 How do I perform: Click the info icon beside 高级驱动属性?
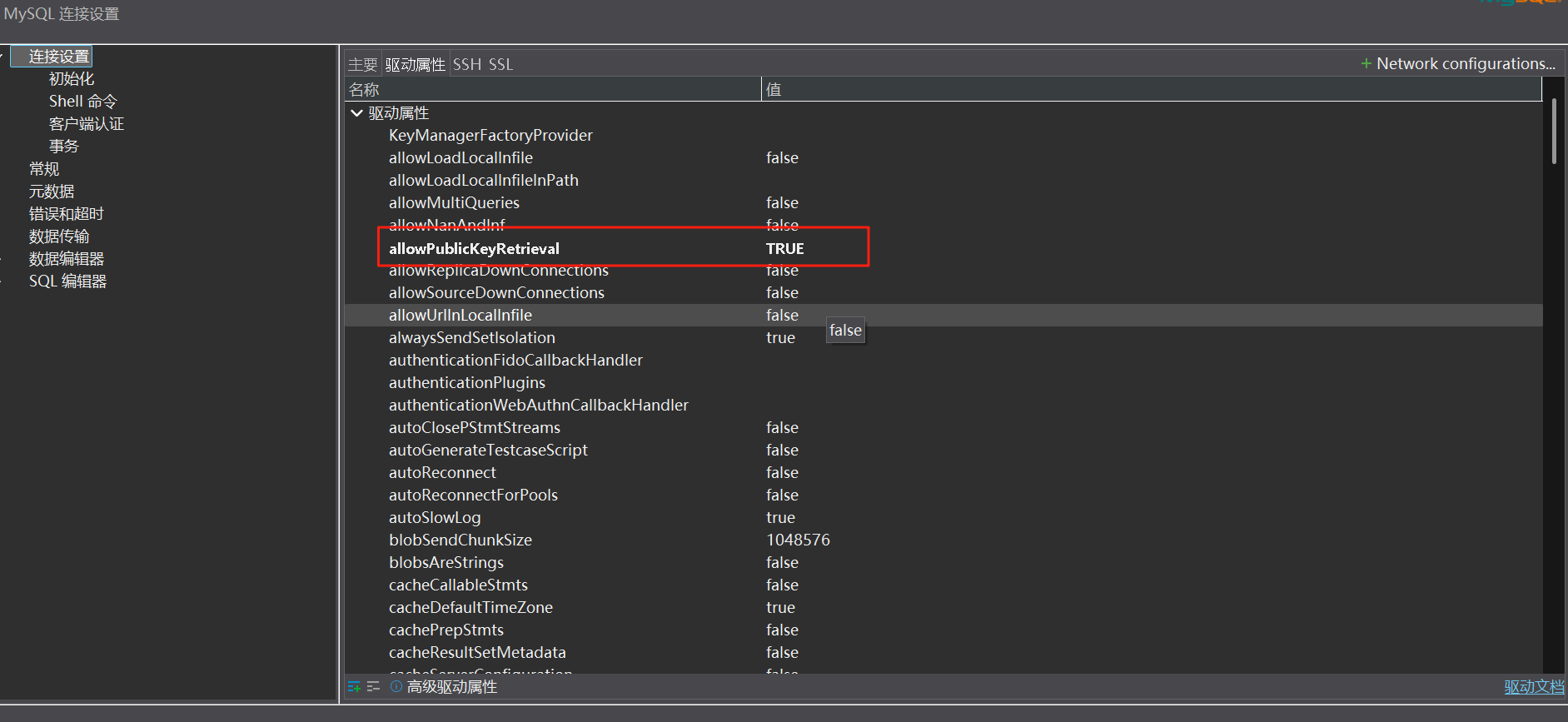396,687
